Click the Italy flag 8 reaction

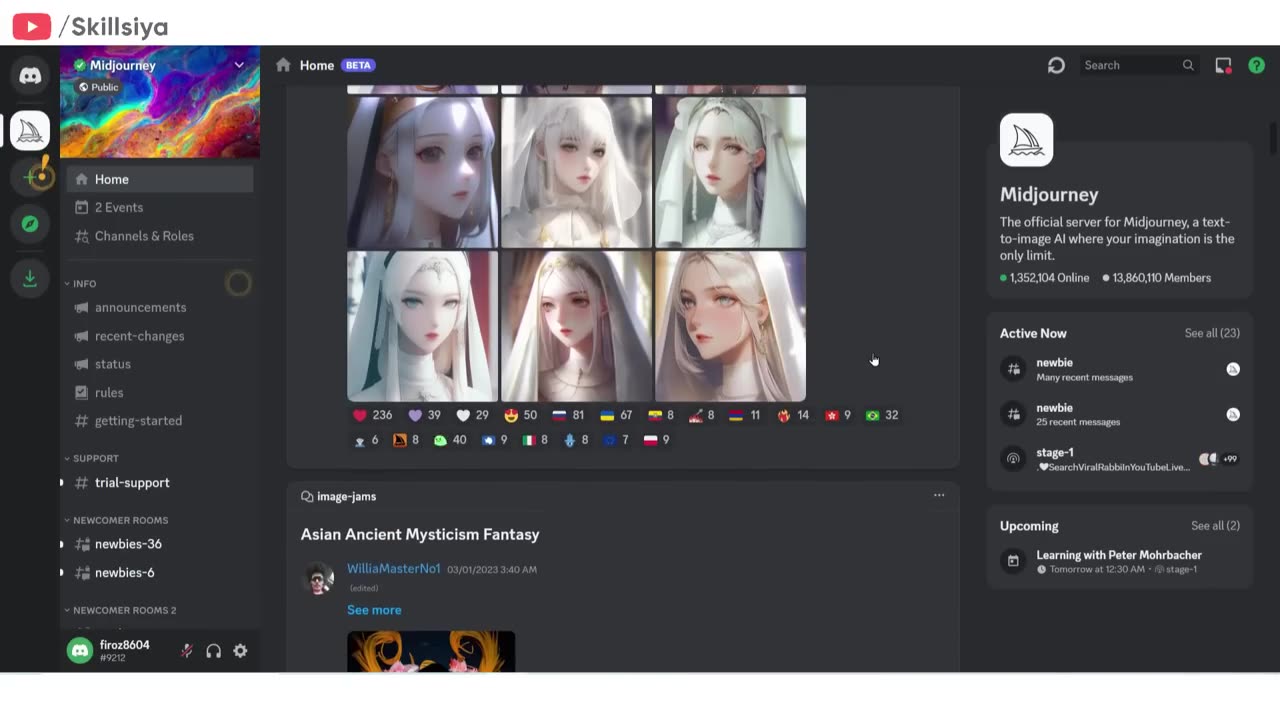click(535, 440)
